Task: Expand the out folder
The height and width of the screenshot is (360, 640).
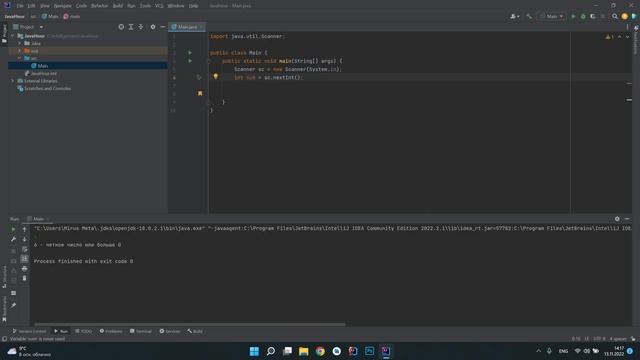Action: coord(20,51)
